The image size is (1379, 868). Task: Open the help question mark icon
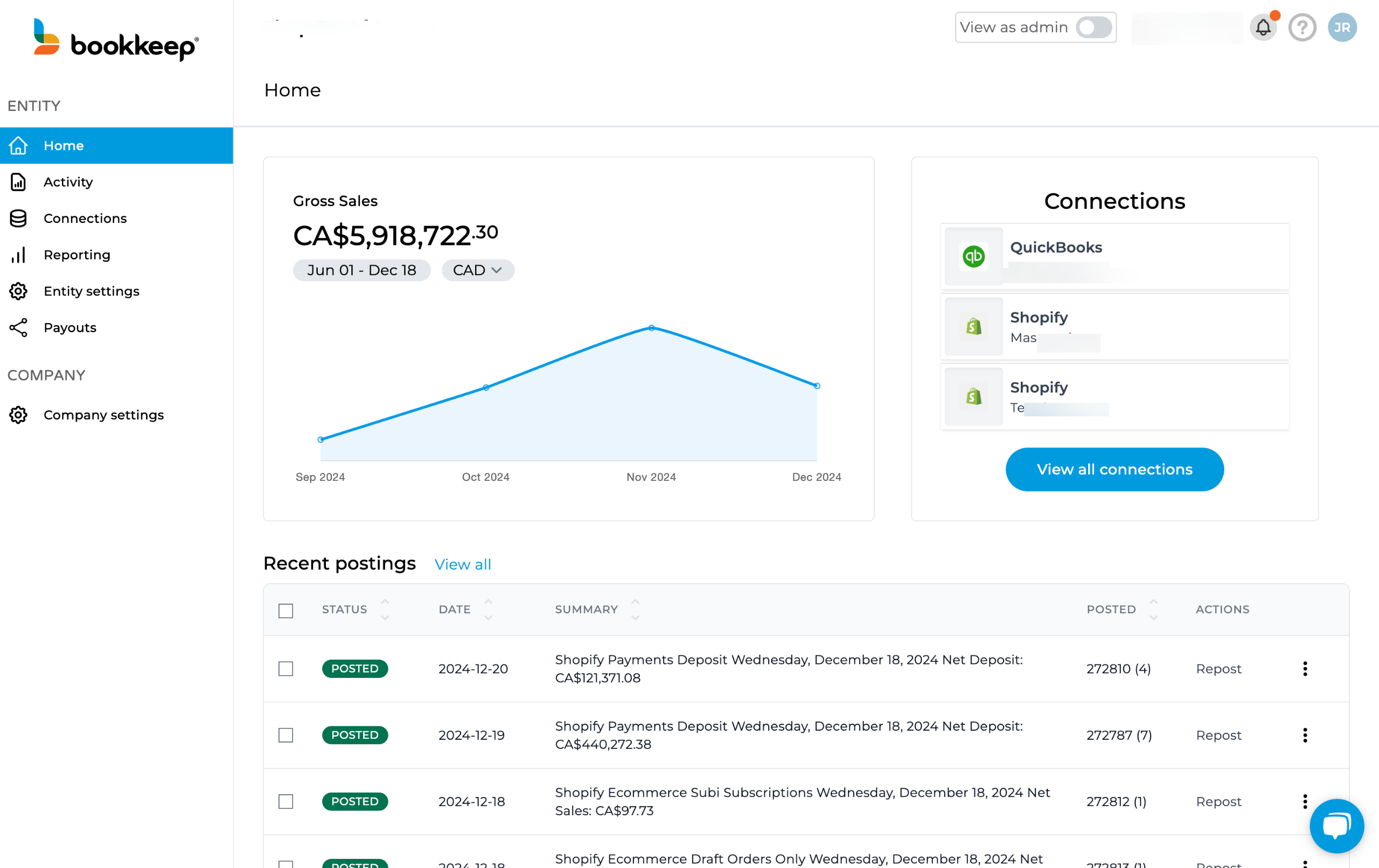pos(1301,27)
